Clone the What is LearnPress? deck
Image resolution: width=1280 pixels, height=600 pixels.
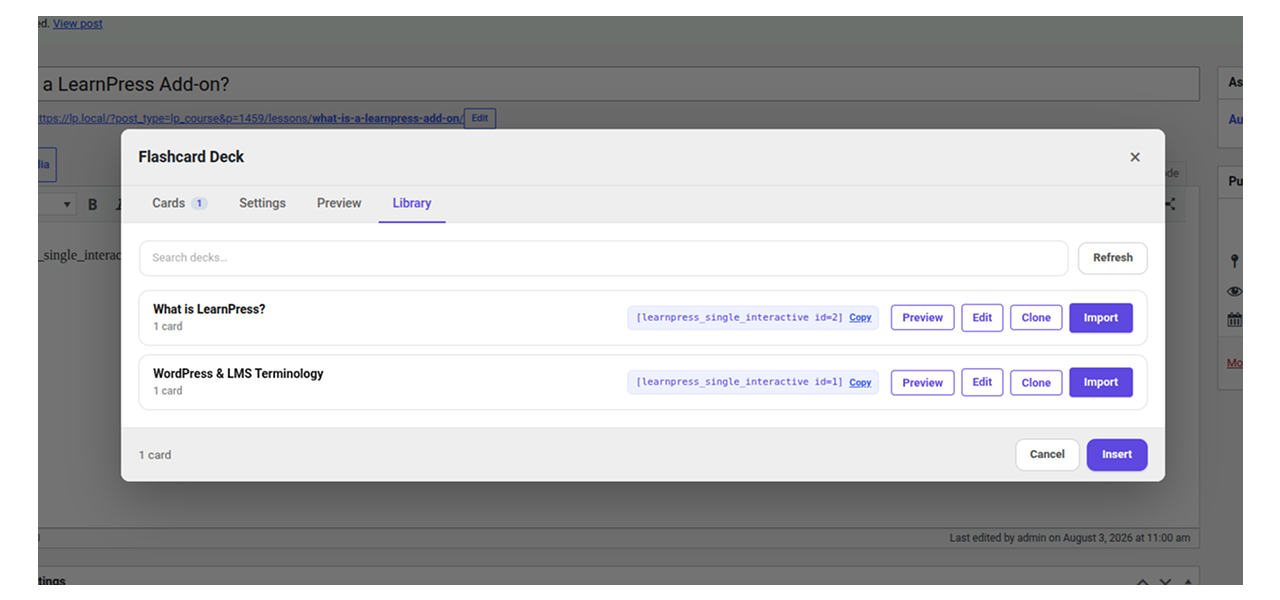tap(1036, 318)
